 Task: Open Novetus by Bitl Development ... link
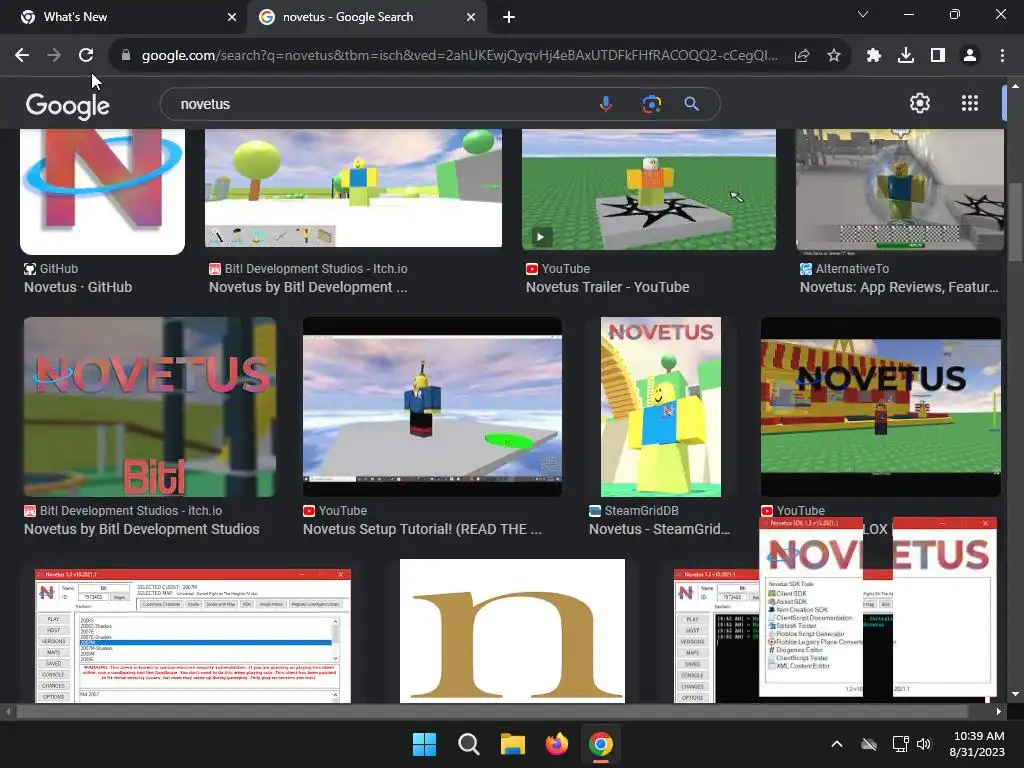pos(308,287)
